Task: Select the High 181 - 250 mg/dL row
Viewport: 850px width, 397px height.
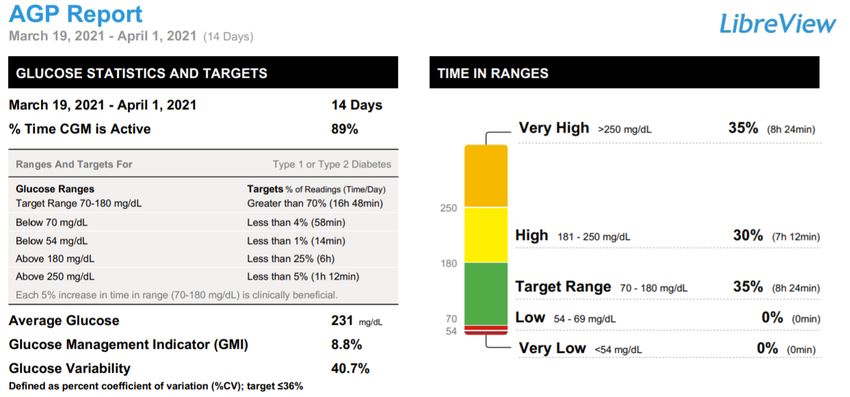Action: coord(668,236)
